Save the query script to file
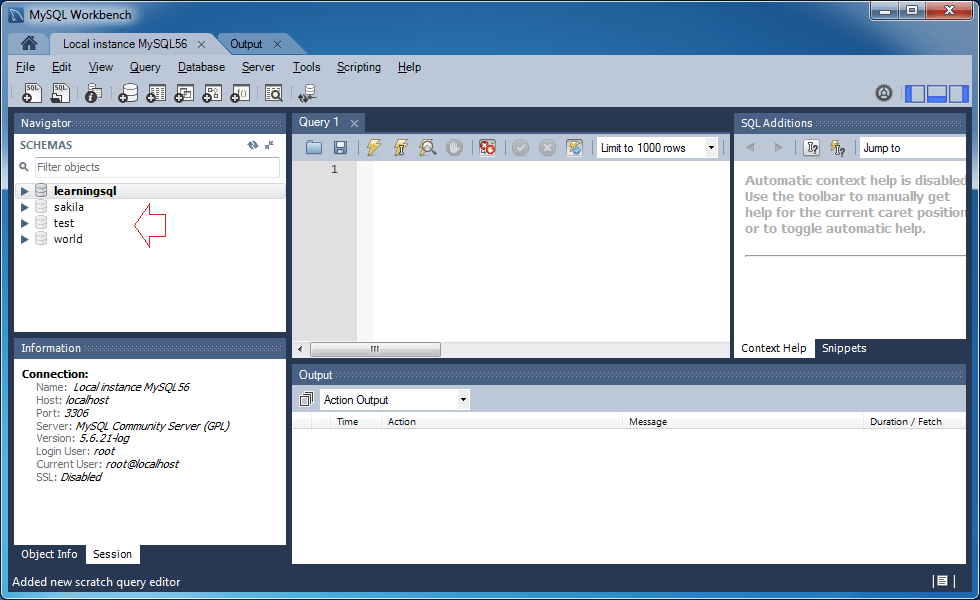The width and height of the screenshot is (980, 600). point(340,148)
